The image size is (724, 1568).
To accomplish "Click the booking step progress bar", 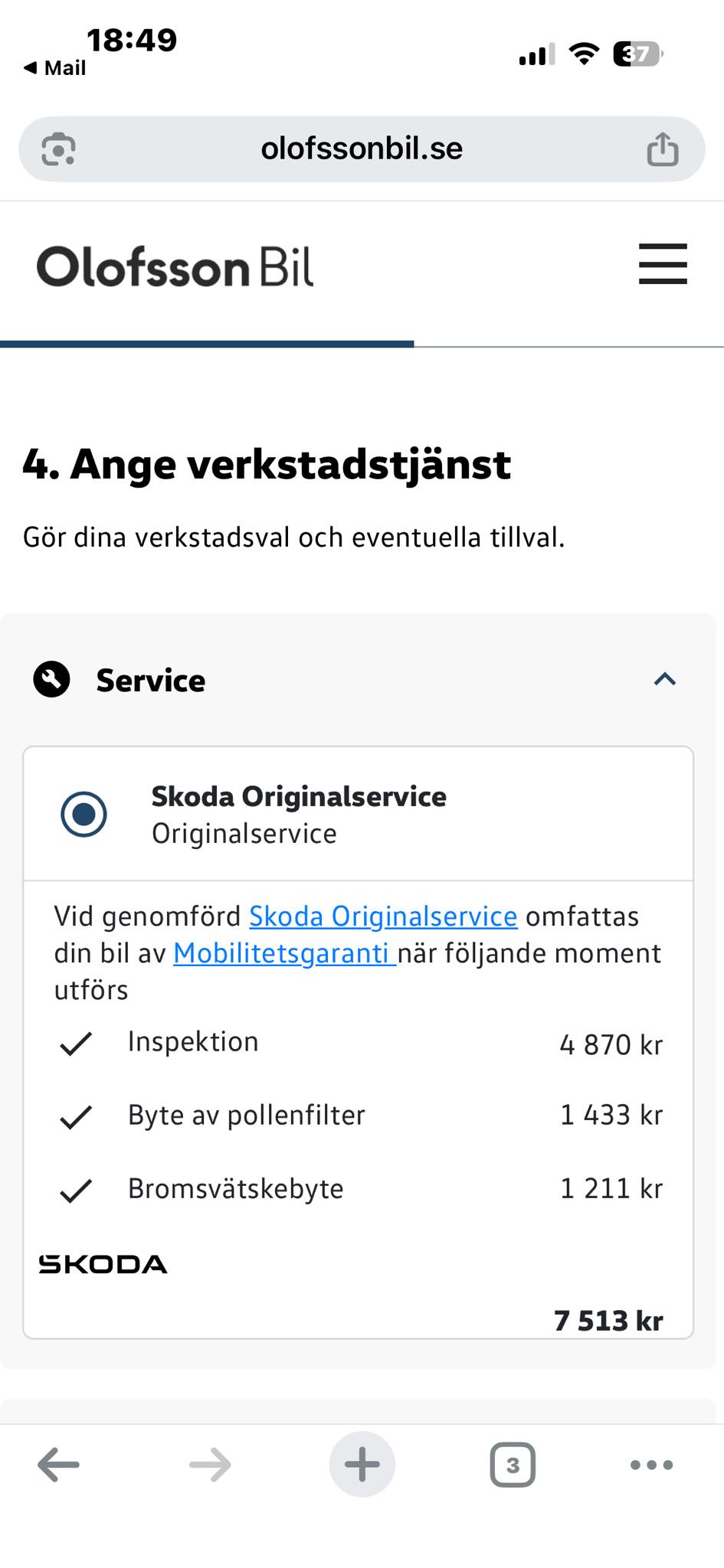I will pos(362,345).
